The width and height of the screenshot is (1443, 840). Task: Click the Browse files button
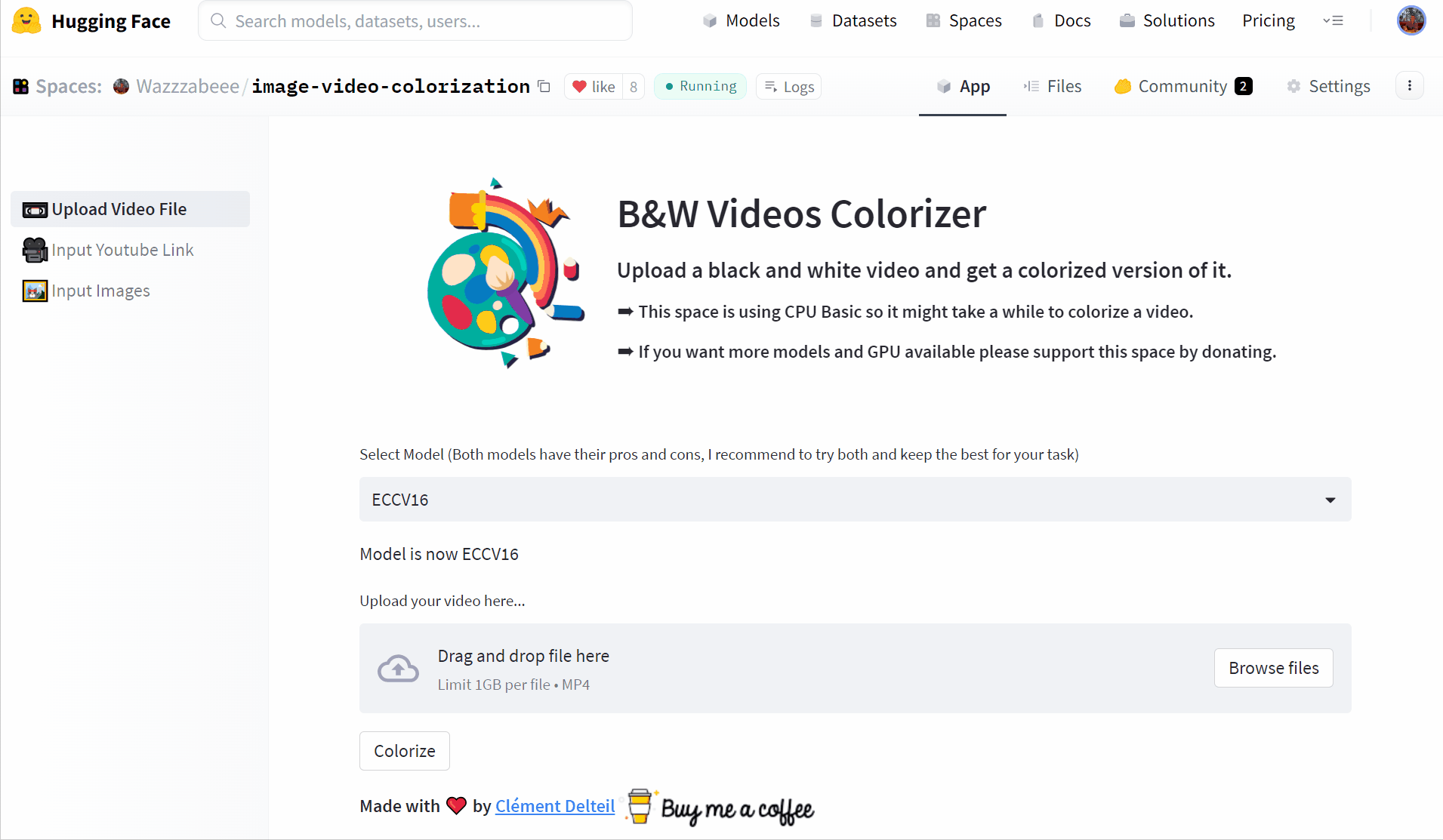[x=1273, y=668]
